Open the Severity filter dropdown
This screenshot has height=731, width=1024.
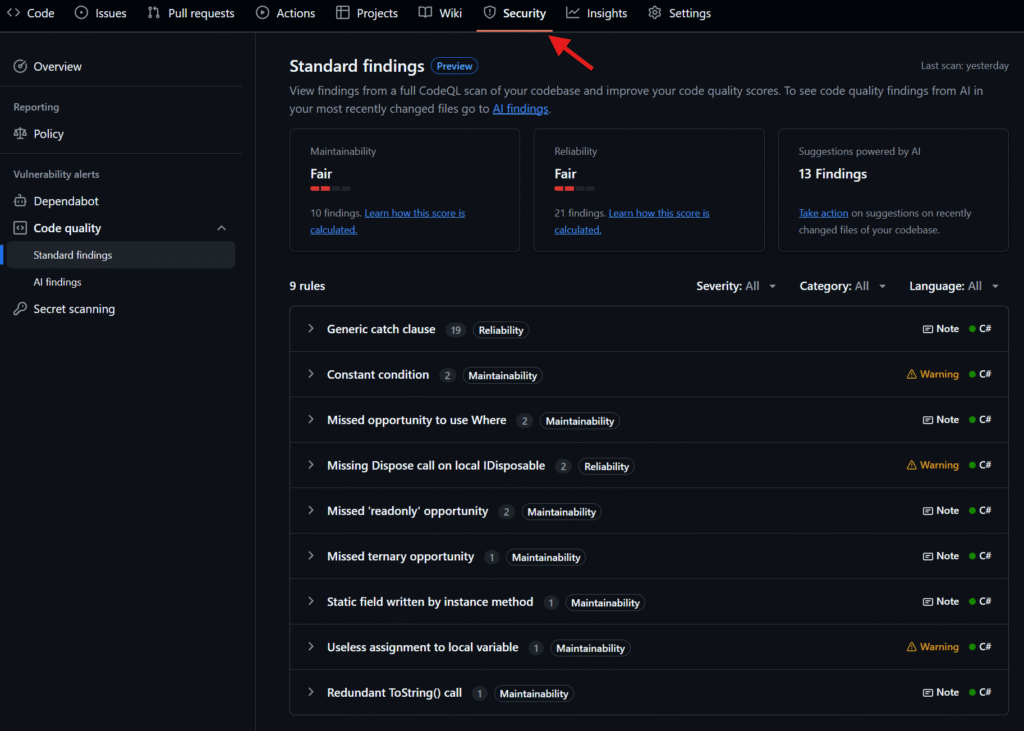[736, 286]
